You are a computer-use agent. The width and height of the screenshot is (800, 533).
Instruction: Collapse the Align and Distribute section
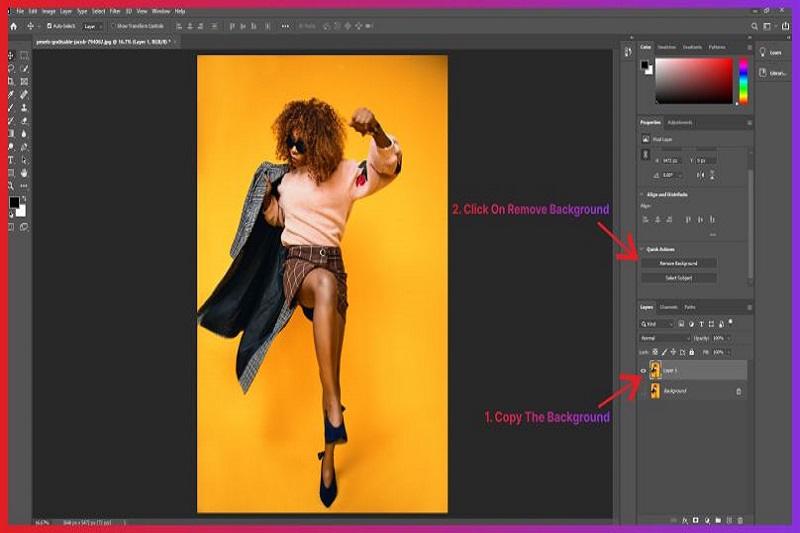click(642, 194)
